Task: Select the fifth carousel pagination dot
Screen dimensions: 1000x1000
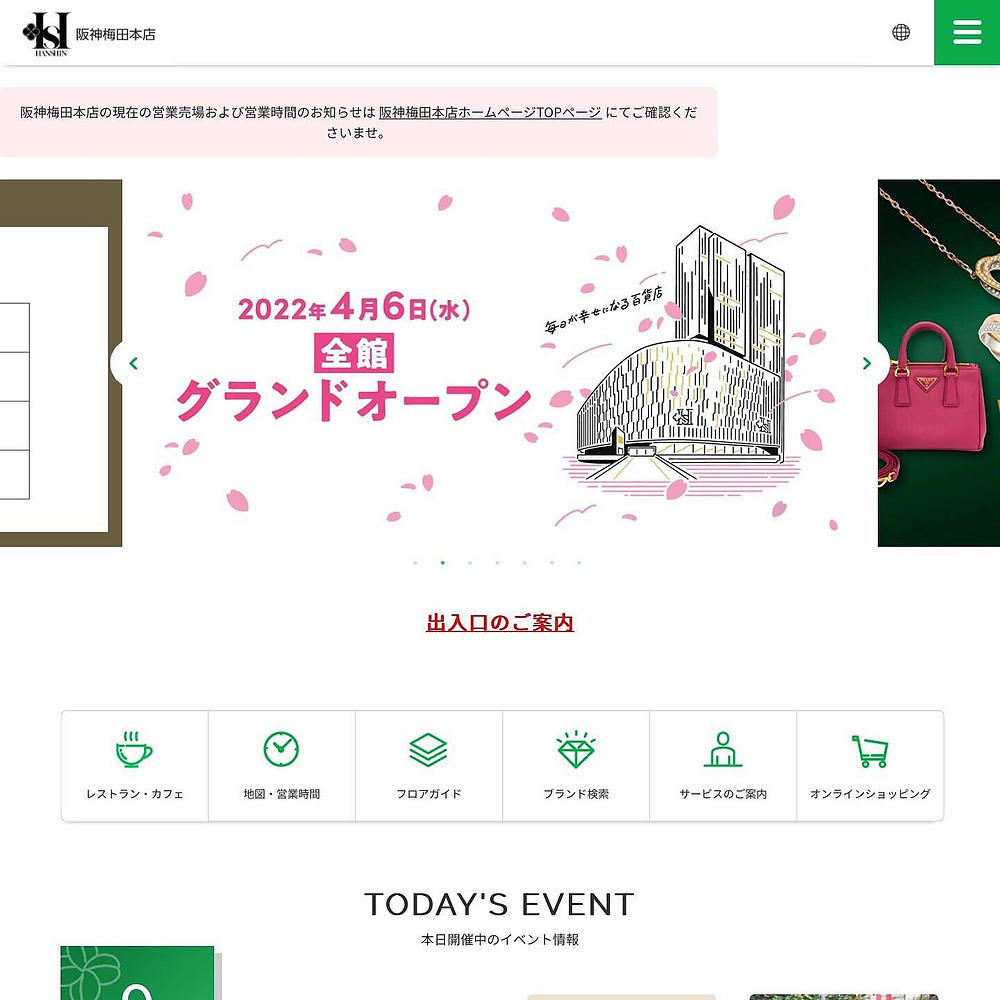Action: point(524,562)
